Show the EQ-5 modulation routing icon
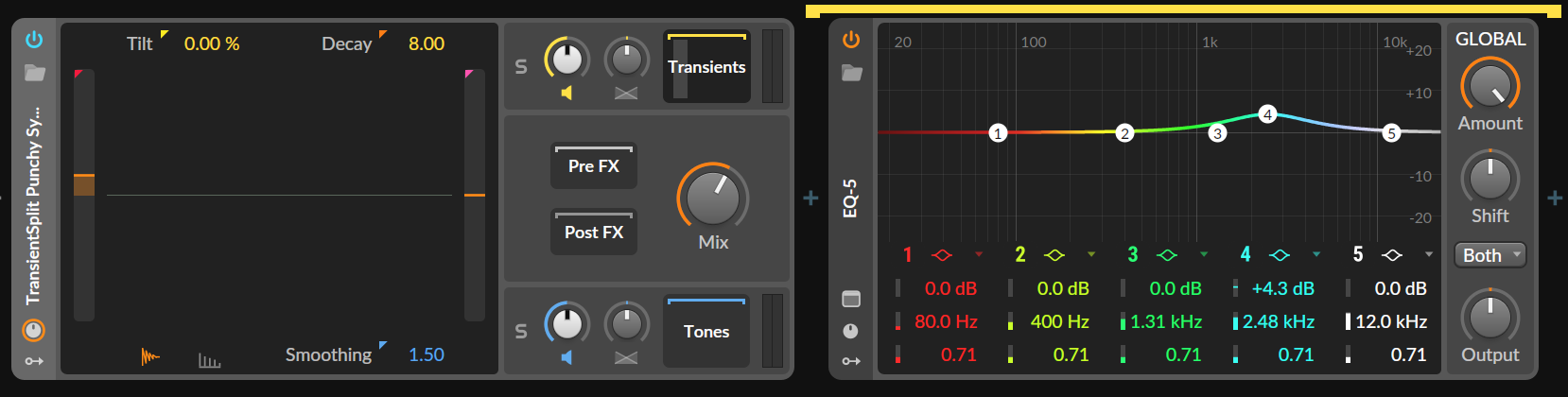 pyautogui.click(x=851, y=361)
